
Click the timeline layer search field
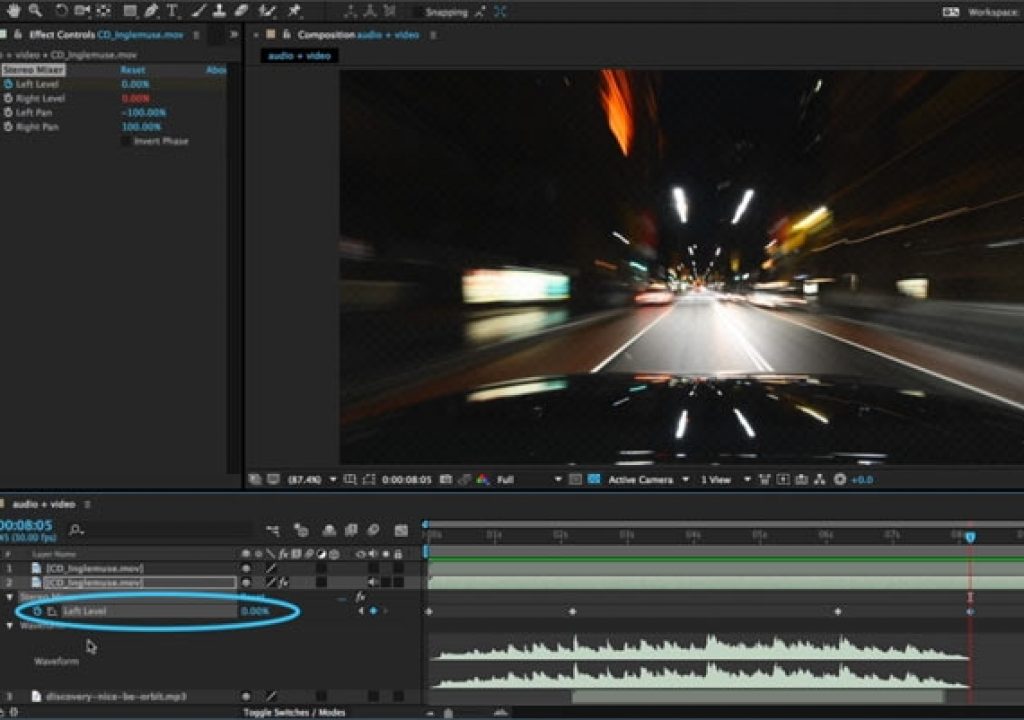(x=160, y=530)
